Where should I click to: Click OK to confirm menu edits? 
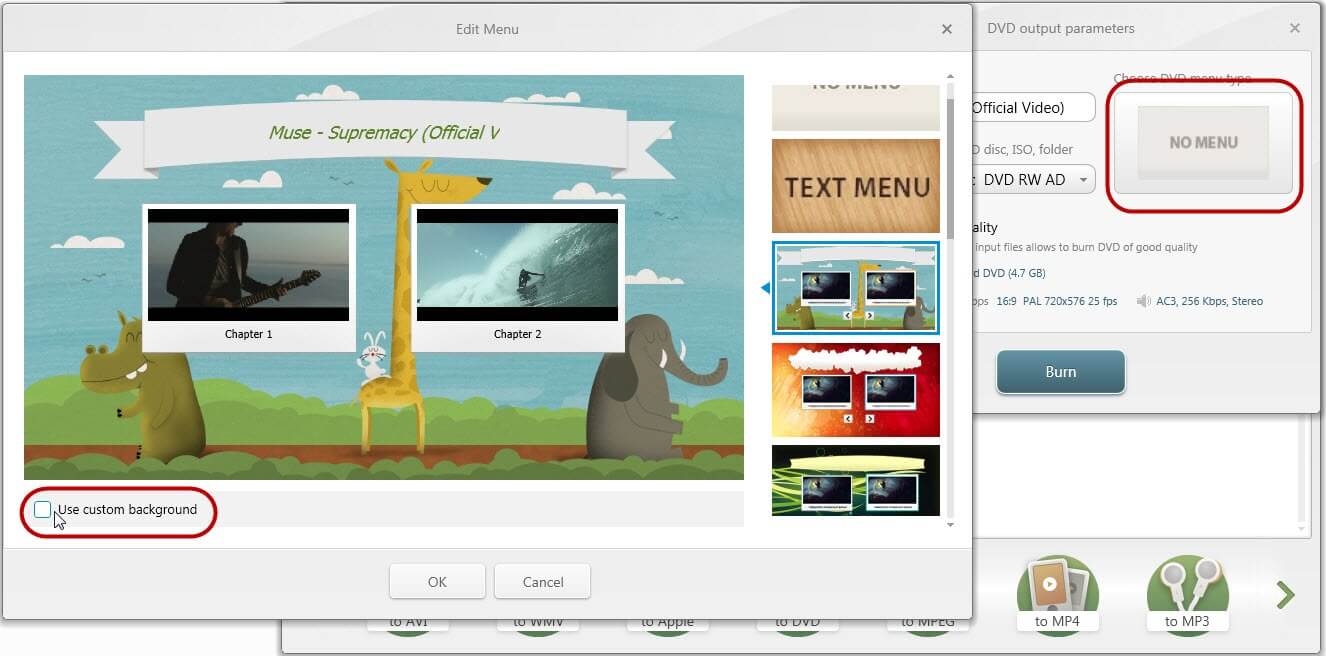(437, 581)
